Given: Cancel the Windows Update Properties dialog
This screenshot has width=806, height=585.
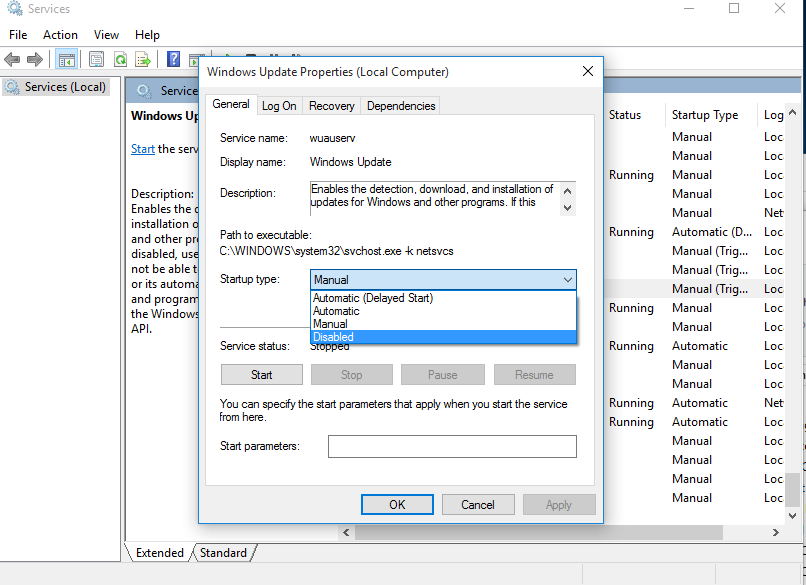Looking at the screenshot, I should (x=478, y=505).
